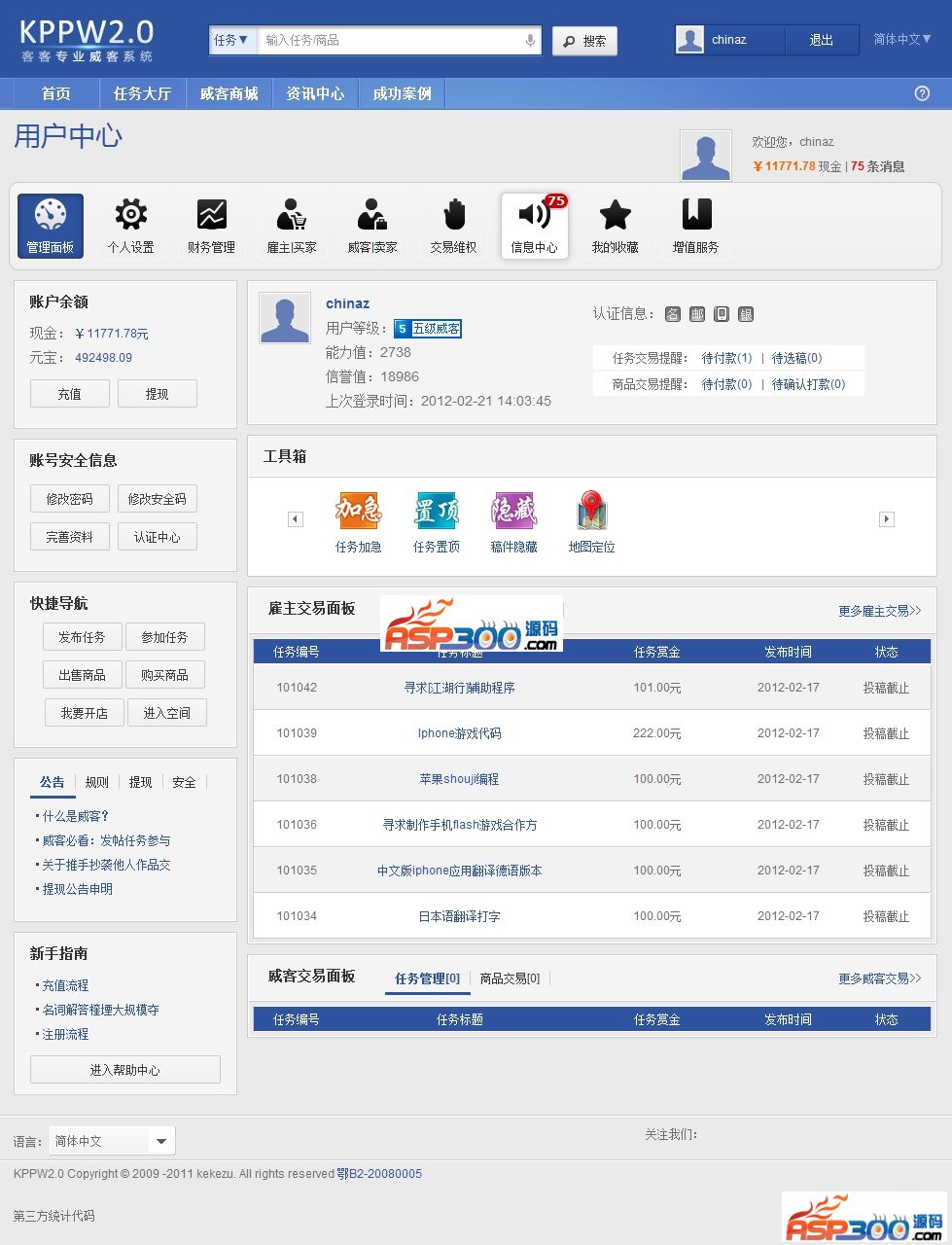Go to 威客商城 in navigation bar
This screenshot has height=1245, width=952.
[x=229, y=93]
